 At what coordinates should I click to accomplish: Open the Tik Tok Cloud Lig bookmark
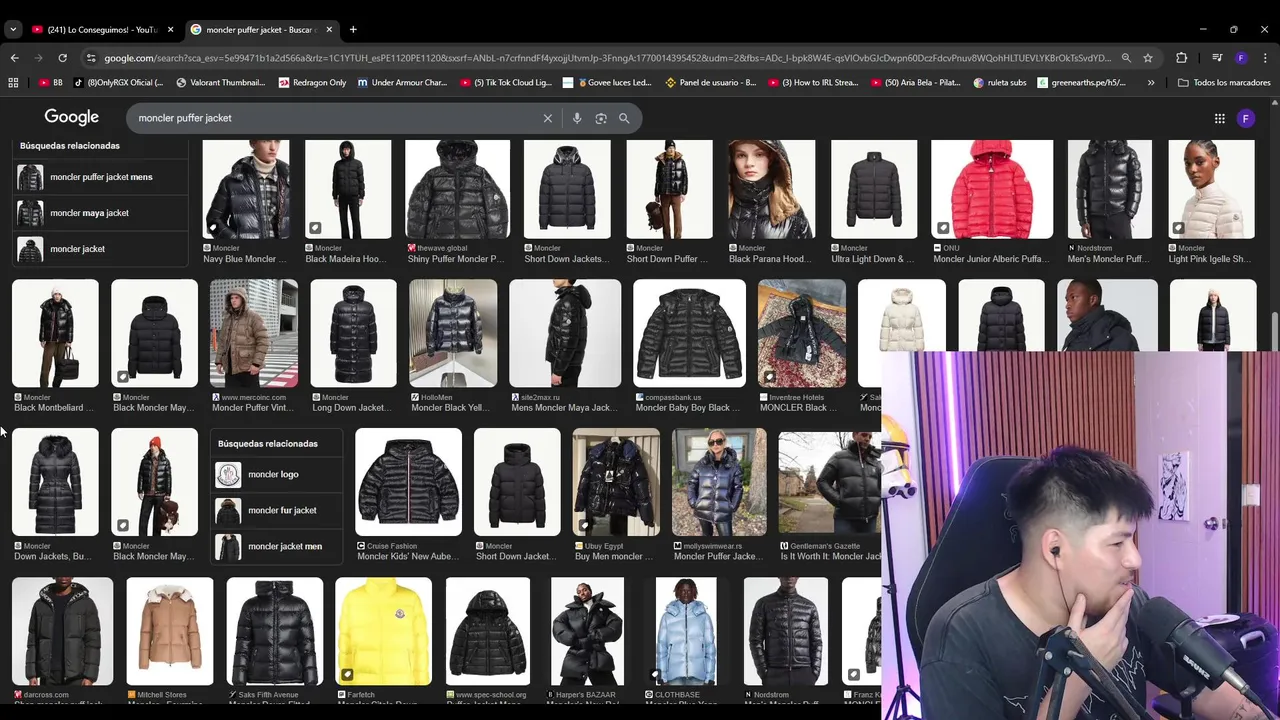point(506,83)
